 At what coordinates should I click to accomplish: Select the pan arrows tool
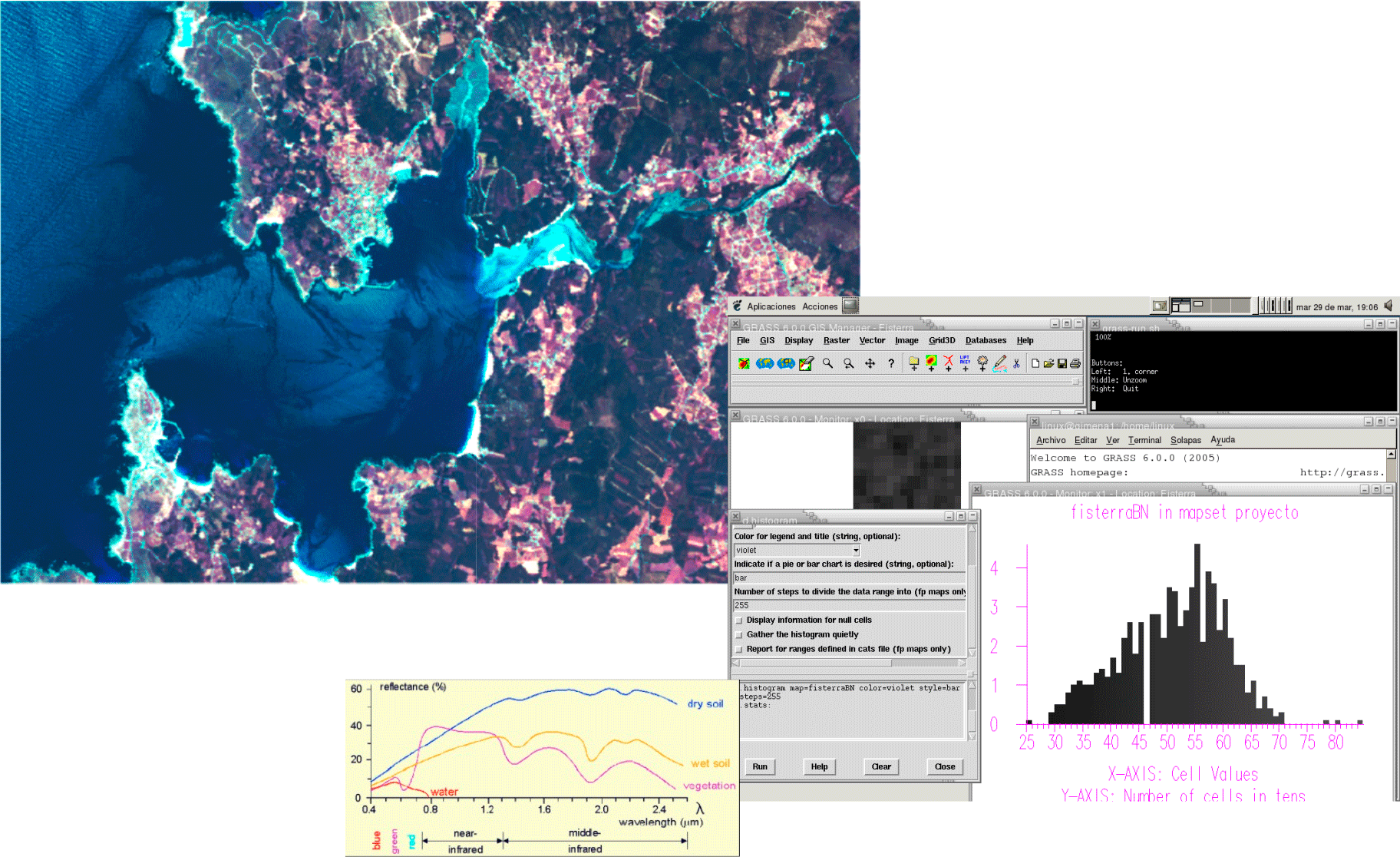870,363
